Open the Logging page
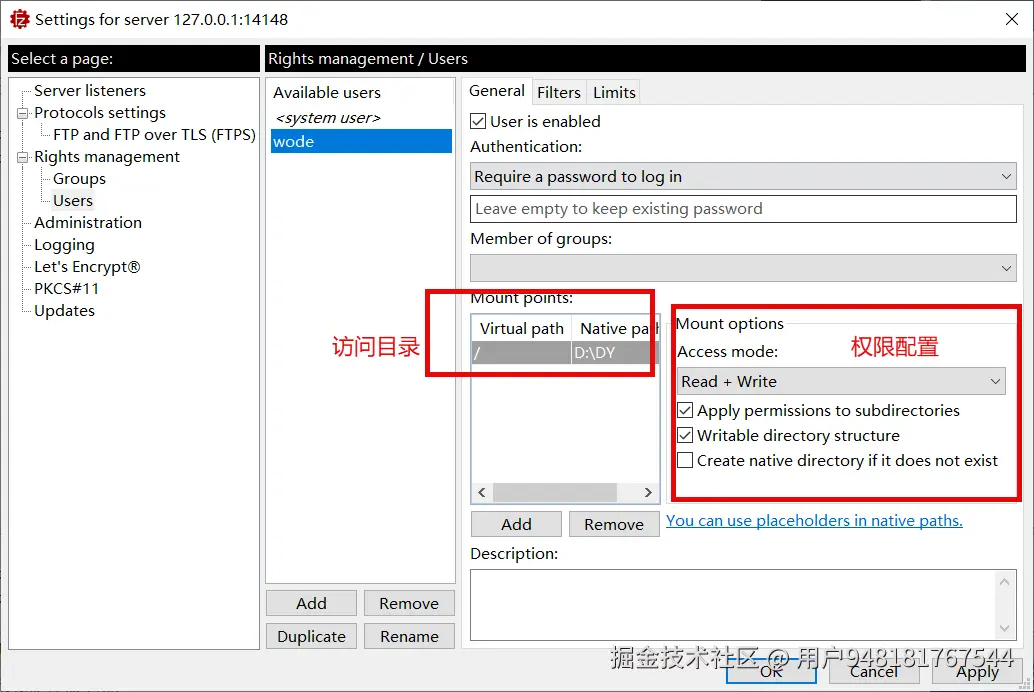The height and width of the screenshot is (692, 1034). [64, 245]
